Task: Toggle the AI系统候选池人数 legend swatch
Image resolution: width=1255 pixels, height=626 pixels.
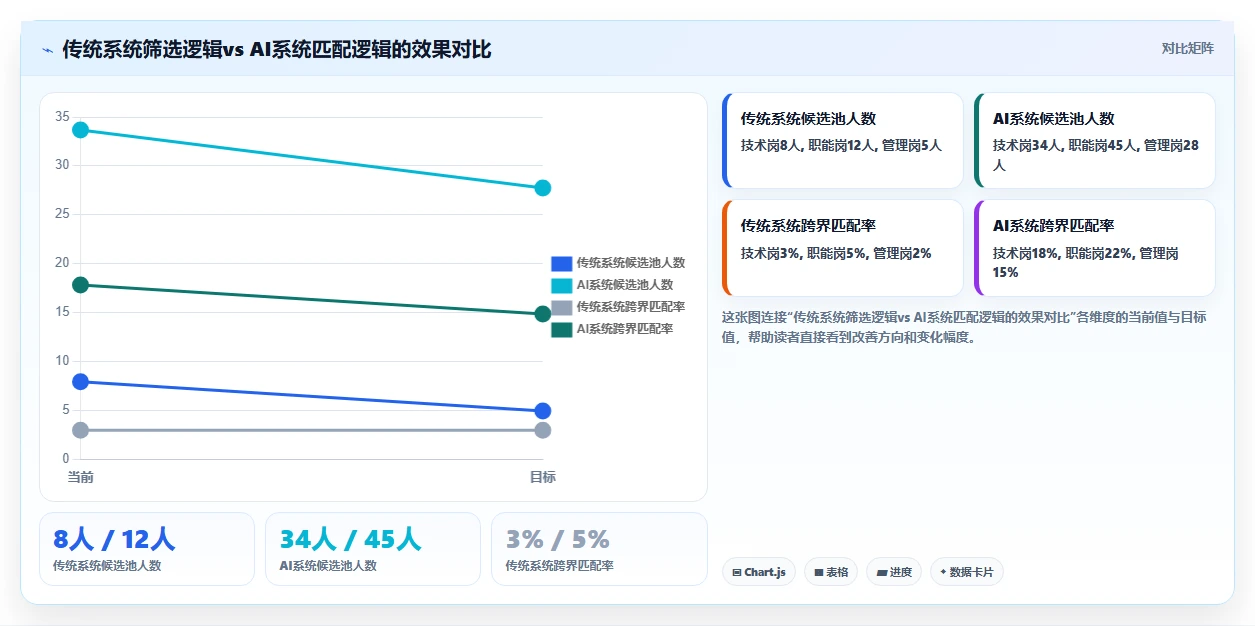Action: coord(561,285)
